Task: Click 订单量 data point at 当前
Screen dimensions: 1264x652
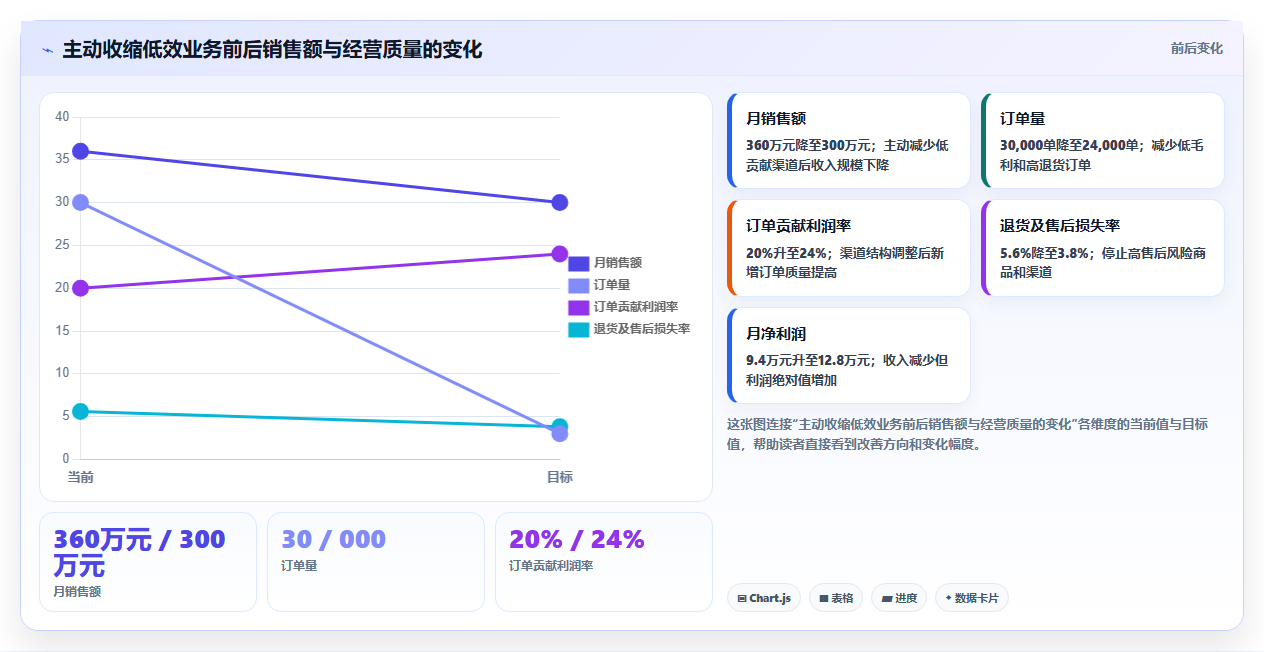Action: pyautogui.click(x=81, y=202)
